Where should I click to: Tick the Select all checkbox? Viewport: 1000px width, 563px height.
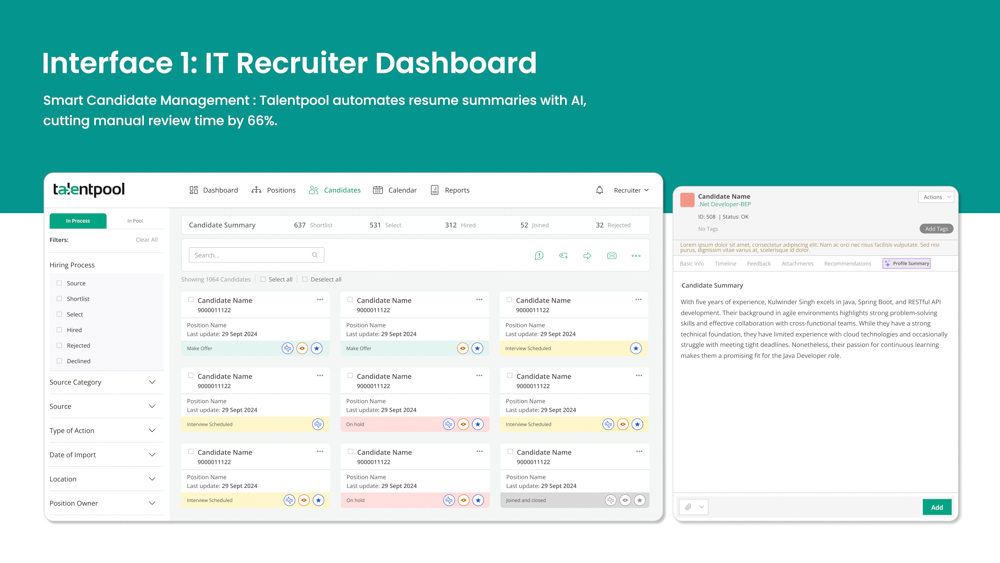(263, 280)
